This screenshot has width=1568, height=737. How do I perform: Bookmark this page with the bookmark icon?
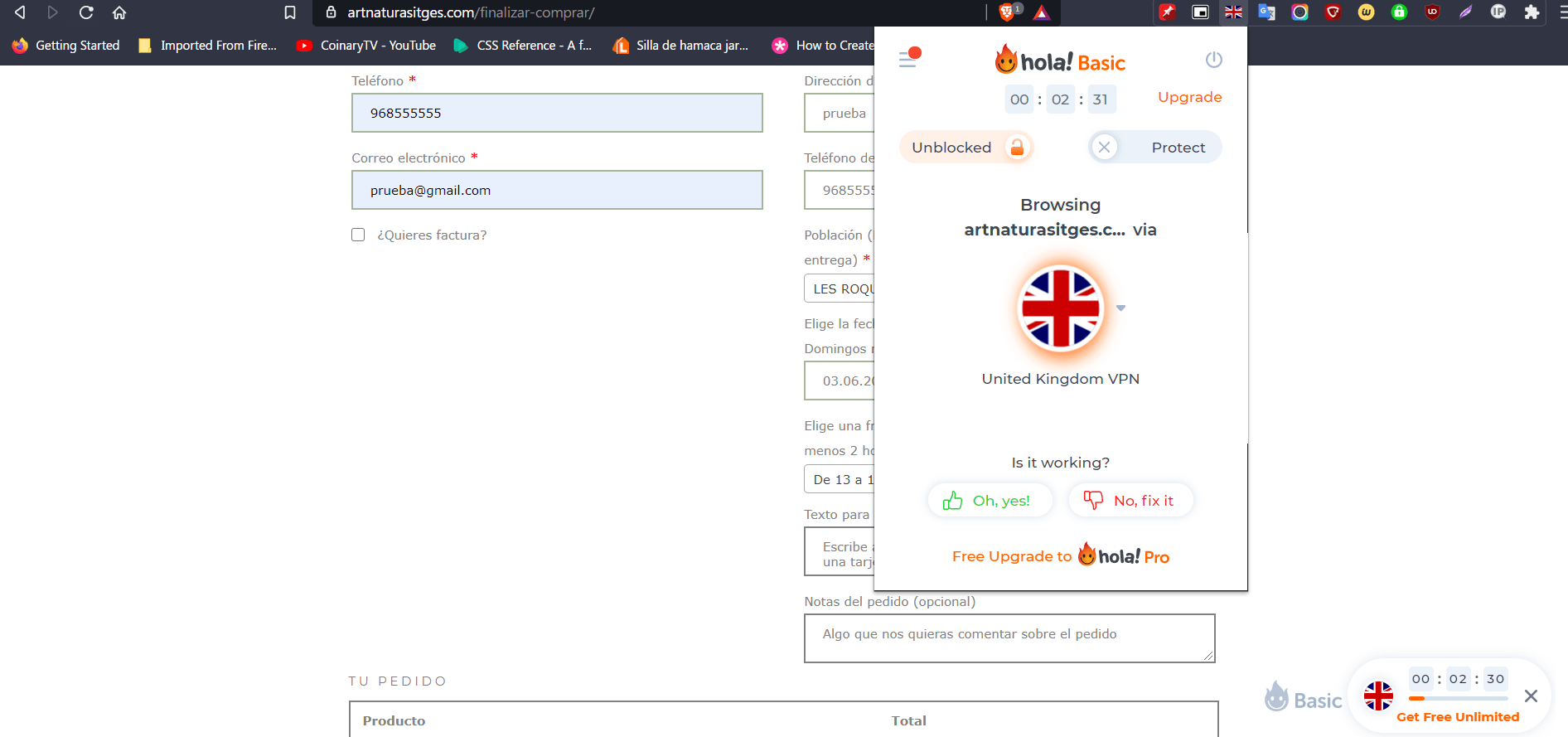(x=290, y=12)
